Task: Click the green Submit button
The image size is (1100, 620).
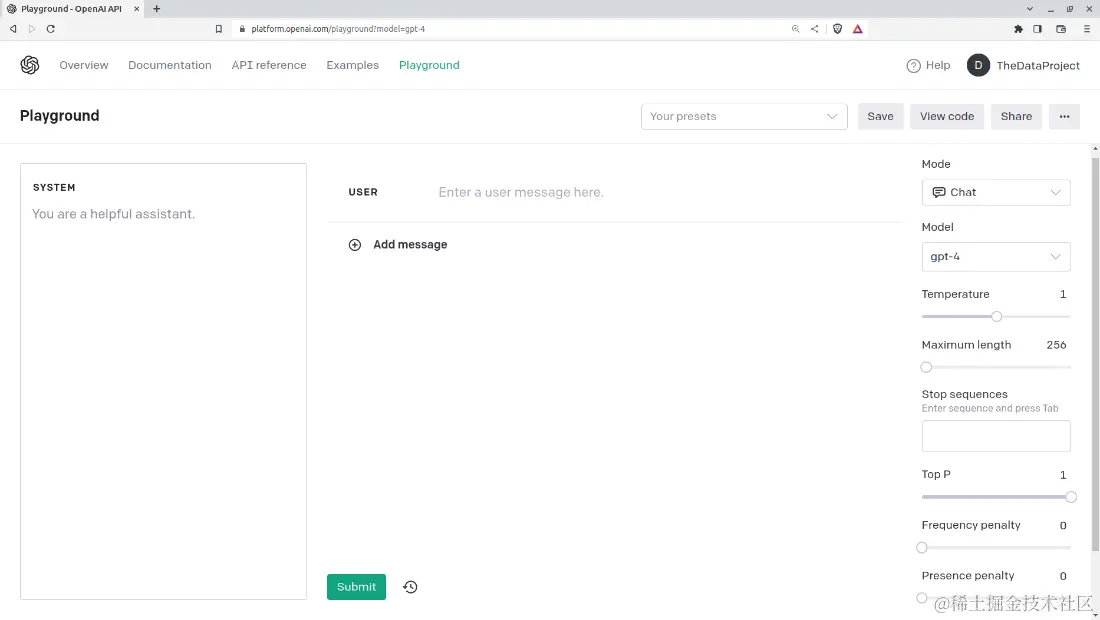Action: pyautogui.click(x=356, y=587)
